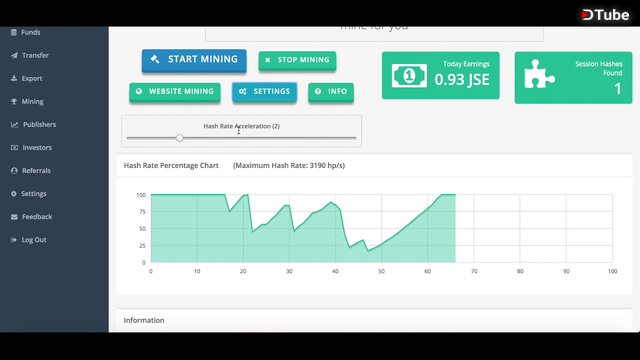640x360 pixels.
Task: Click the Hash Rate Acceleration slider track
Action: [242, 138]
